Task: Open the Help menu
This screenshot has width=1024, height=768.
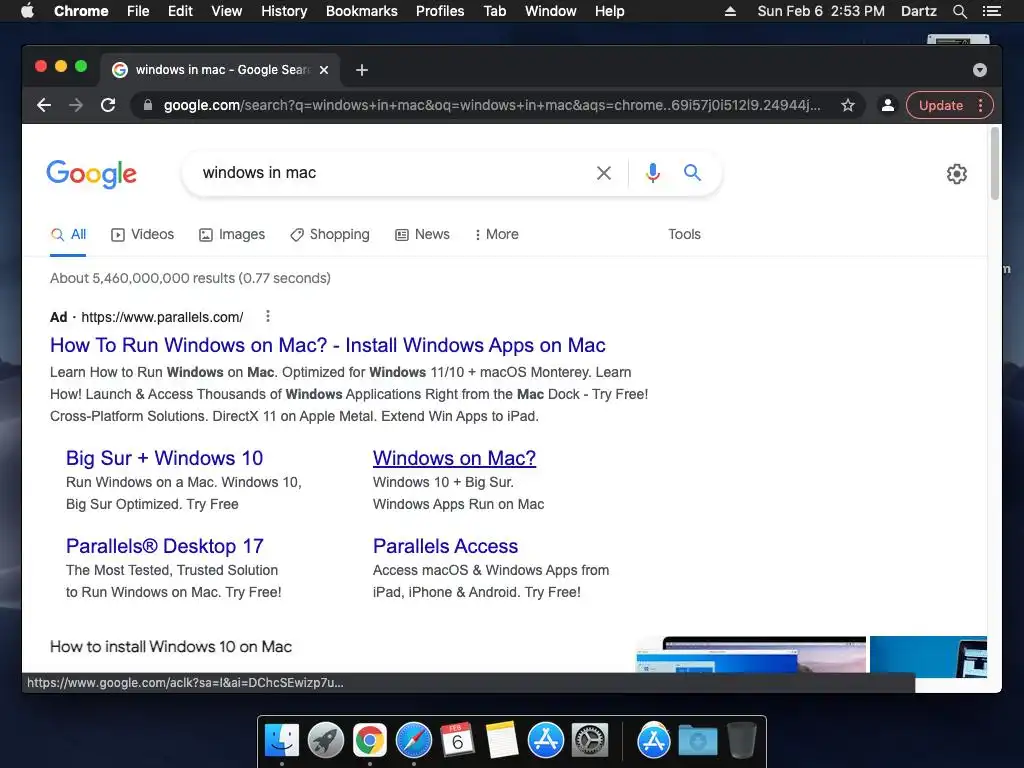Action: click(x=609, y=11)
